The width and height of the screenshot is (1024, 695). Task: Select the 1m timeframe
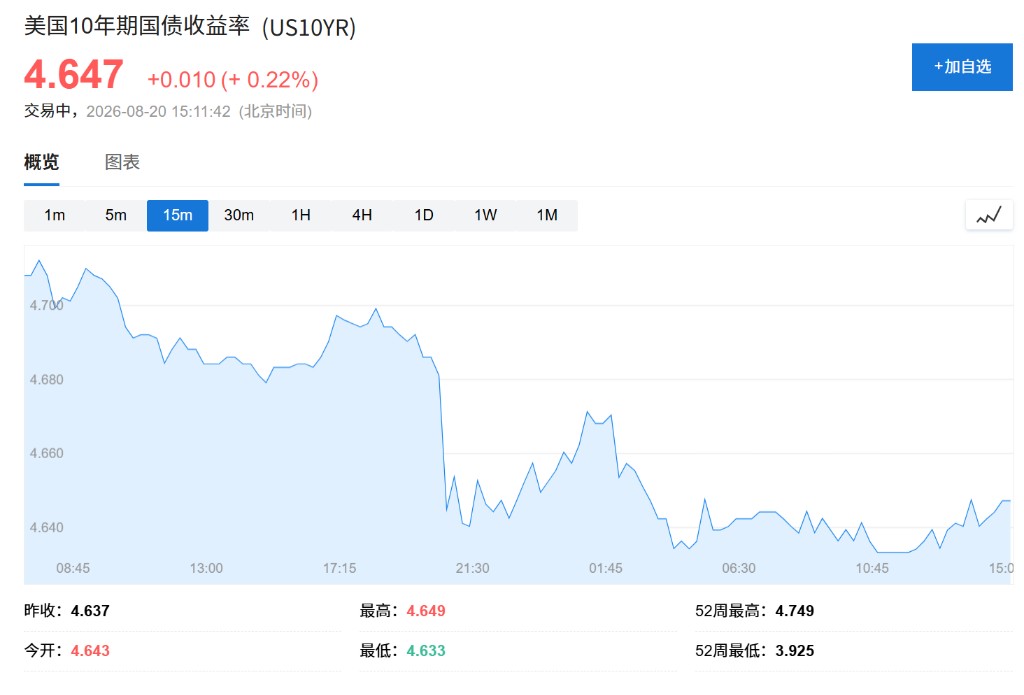point(55,216)
